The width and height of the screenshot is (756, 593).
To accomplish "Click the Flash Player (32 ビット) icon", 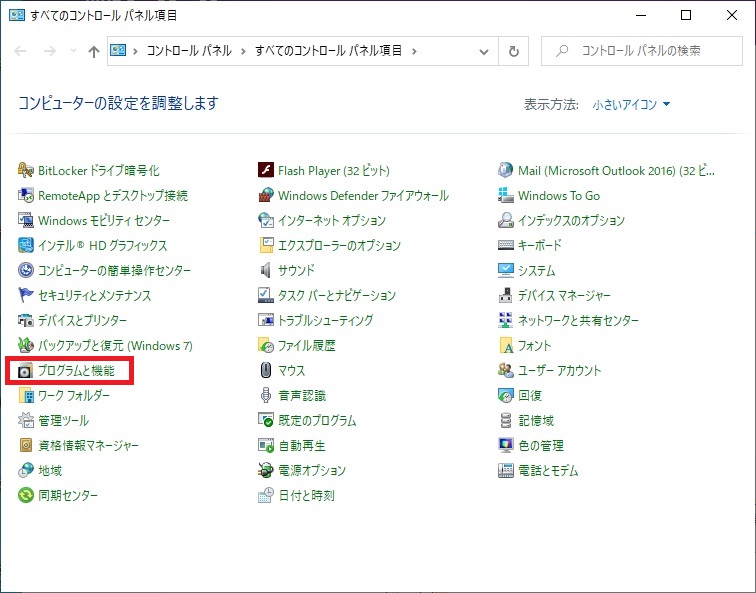I will point(266,170).
